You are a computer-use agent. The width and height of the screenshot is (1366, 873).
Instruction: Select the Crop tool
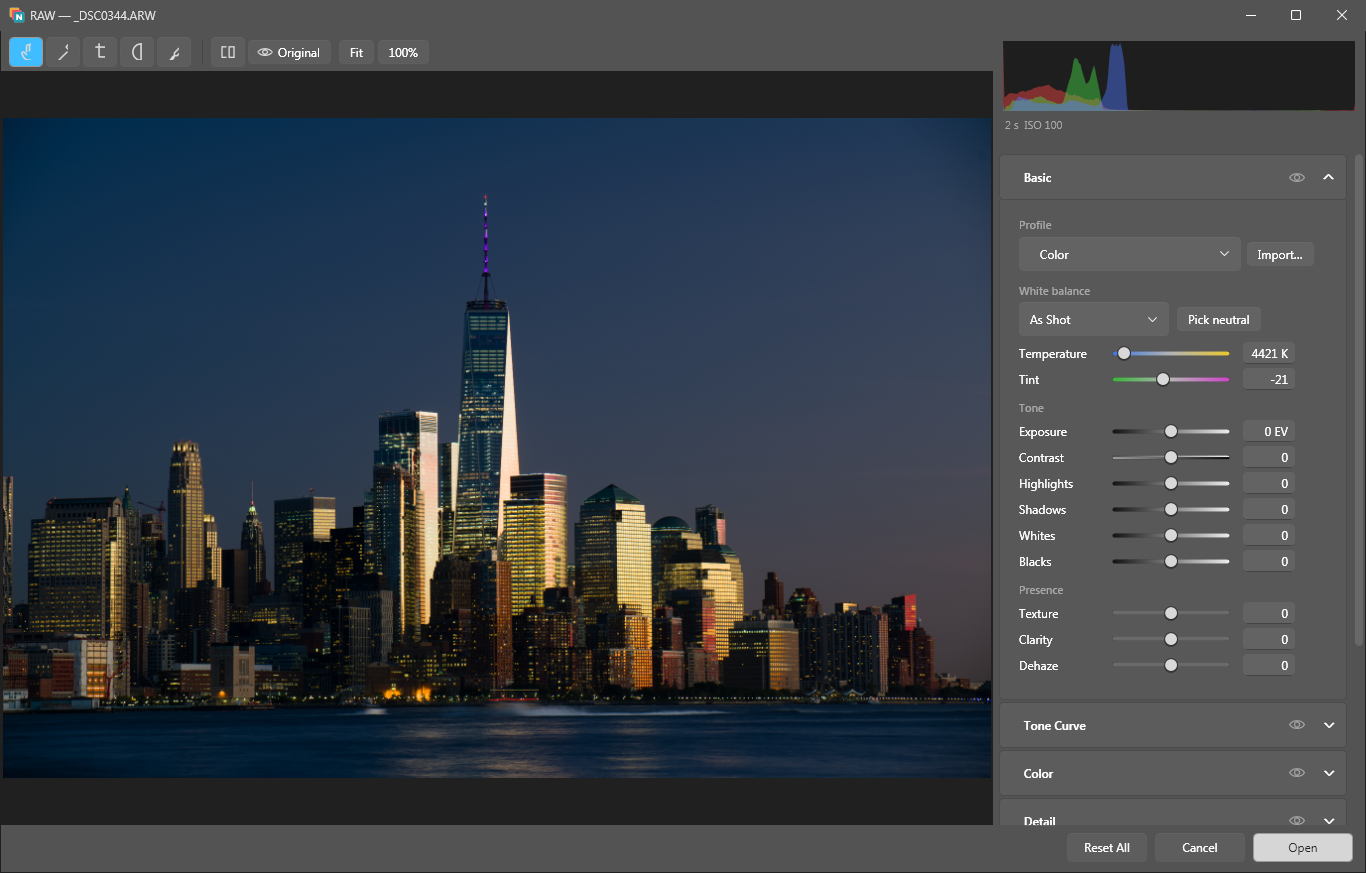[x=100, y=52]
